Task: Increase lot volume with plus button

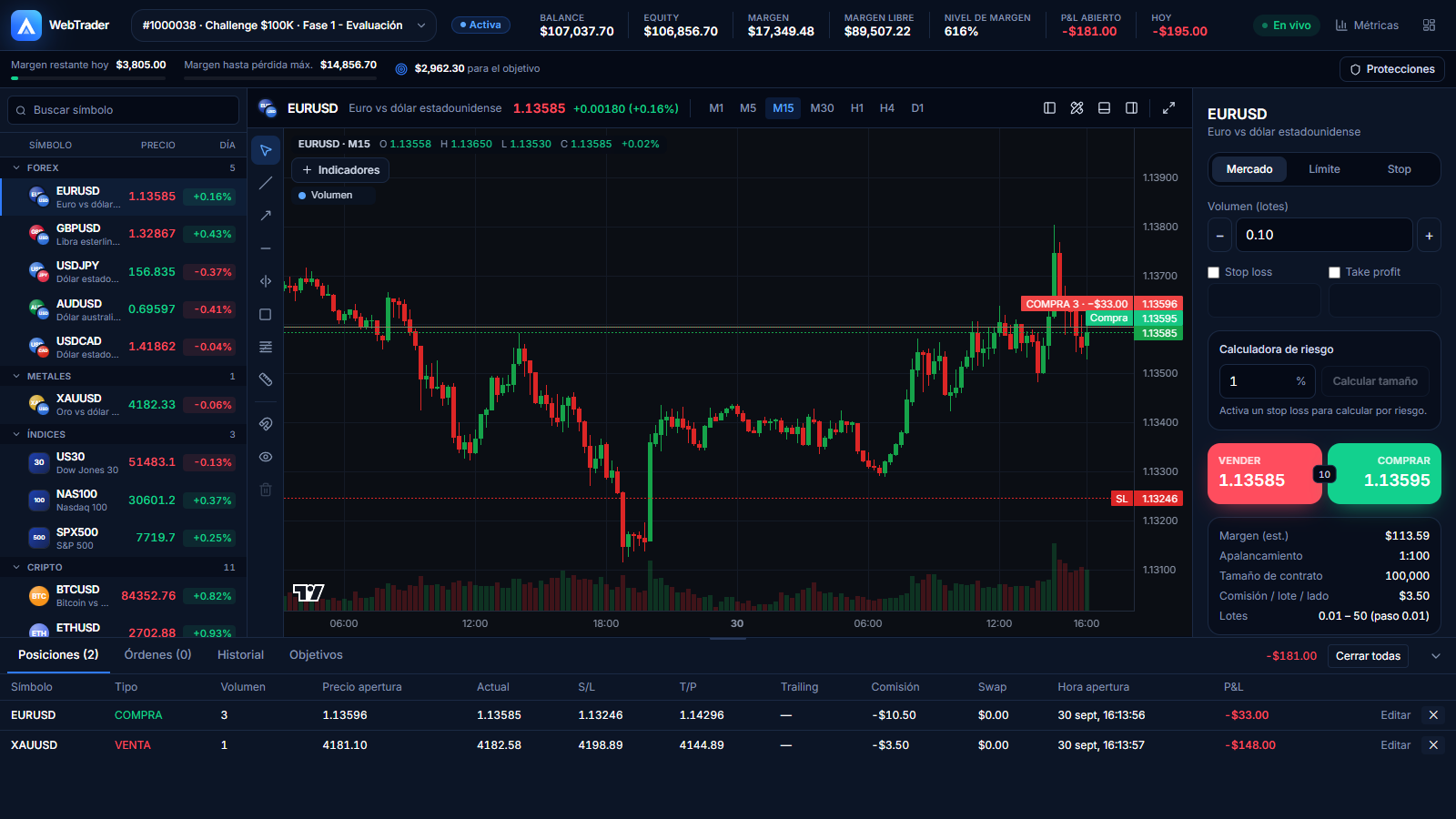Action: click(1429, 236)
